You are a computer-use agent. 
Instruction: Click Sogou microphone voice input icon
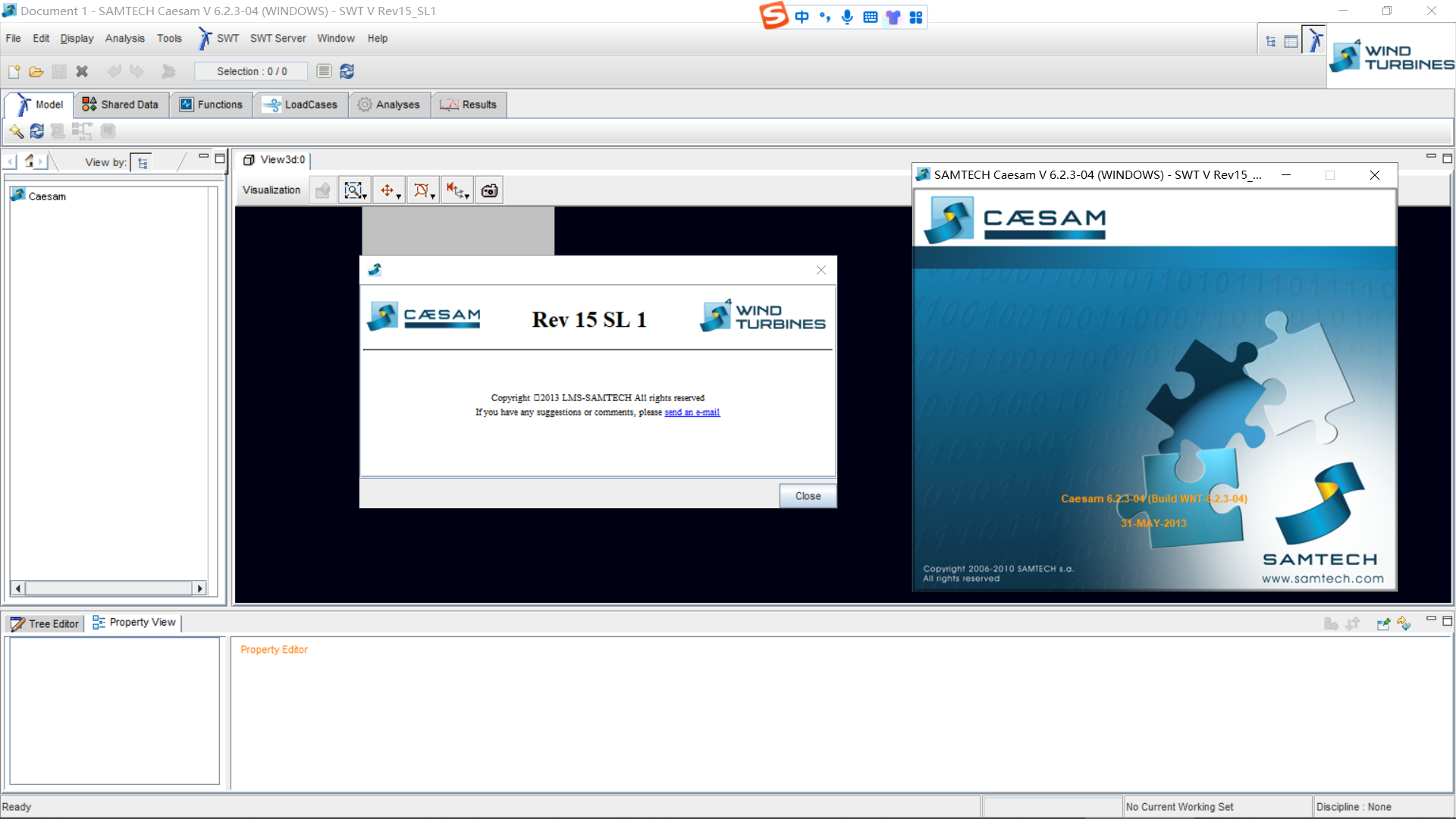[x=847, y=17]
